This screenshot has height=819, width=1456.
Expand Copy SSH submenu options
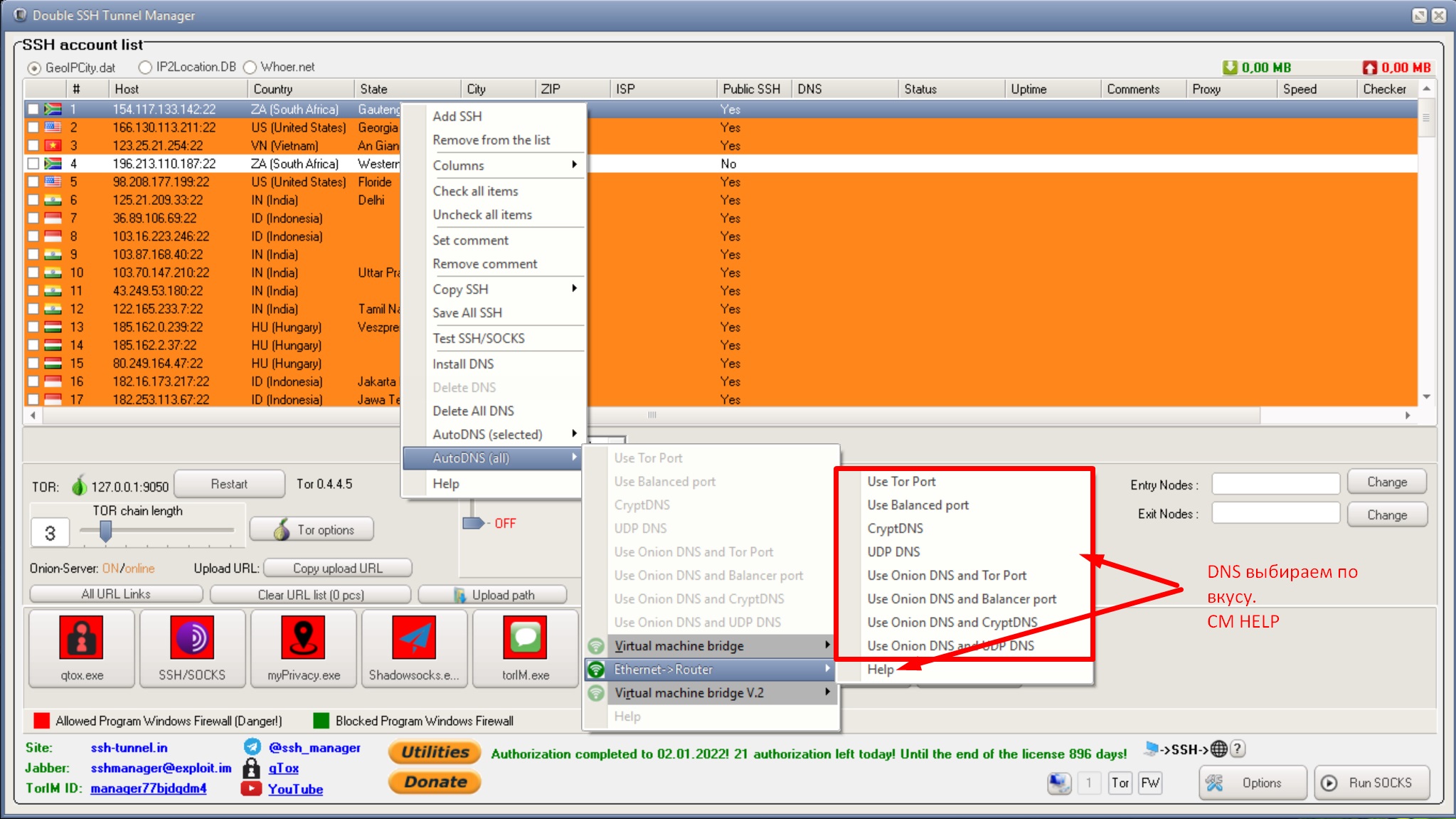[x=573, y=289]
